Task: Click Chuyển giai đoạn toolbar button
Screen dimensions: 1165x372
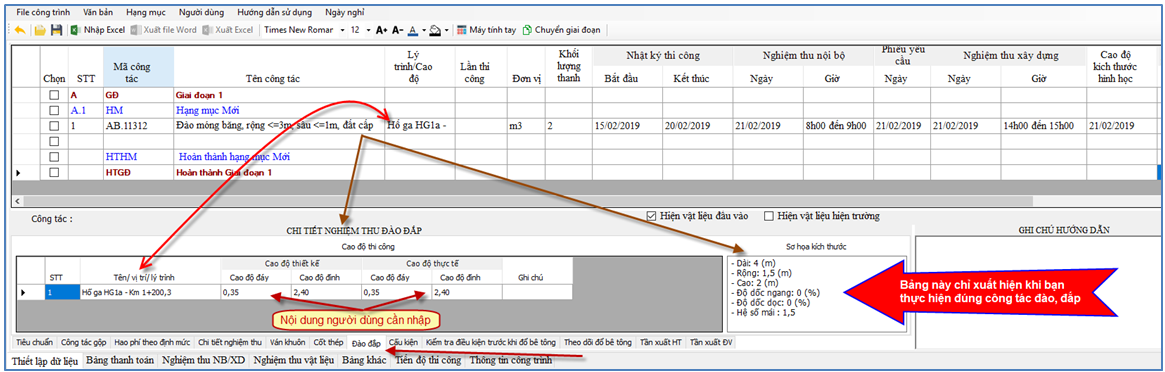Action: pos(562,30)
